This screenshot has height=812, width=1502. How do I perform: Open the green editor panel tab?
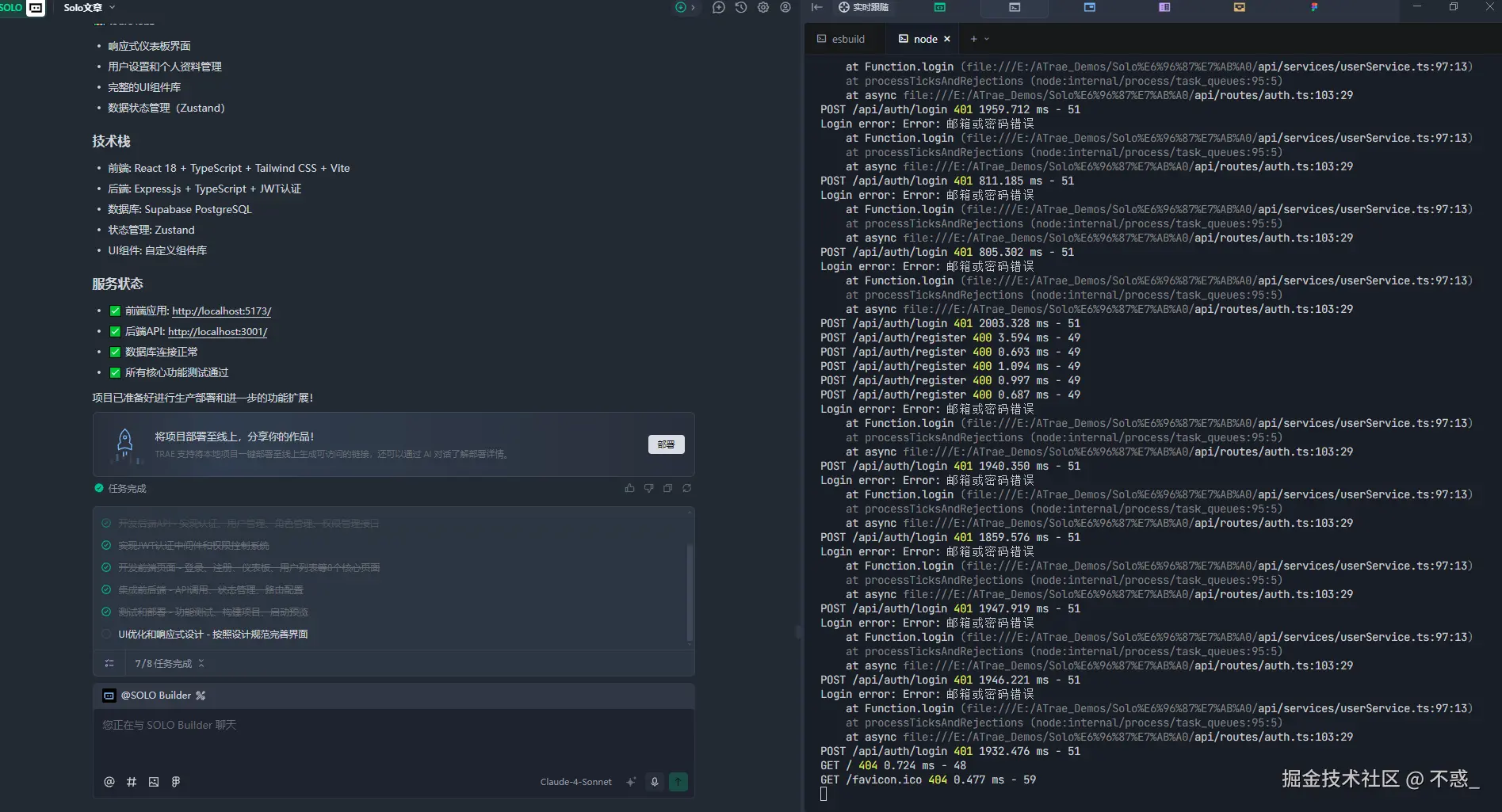940,7
